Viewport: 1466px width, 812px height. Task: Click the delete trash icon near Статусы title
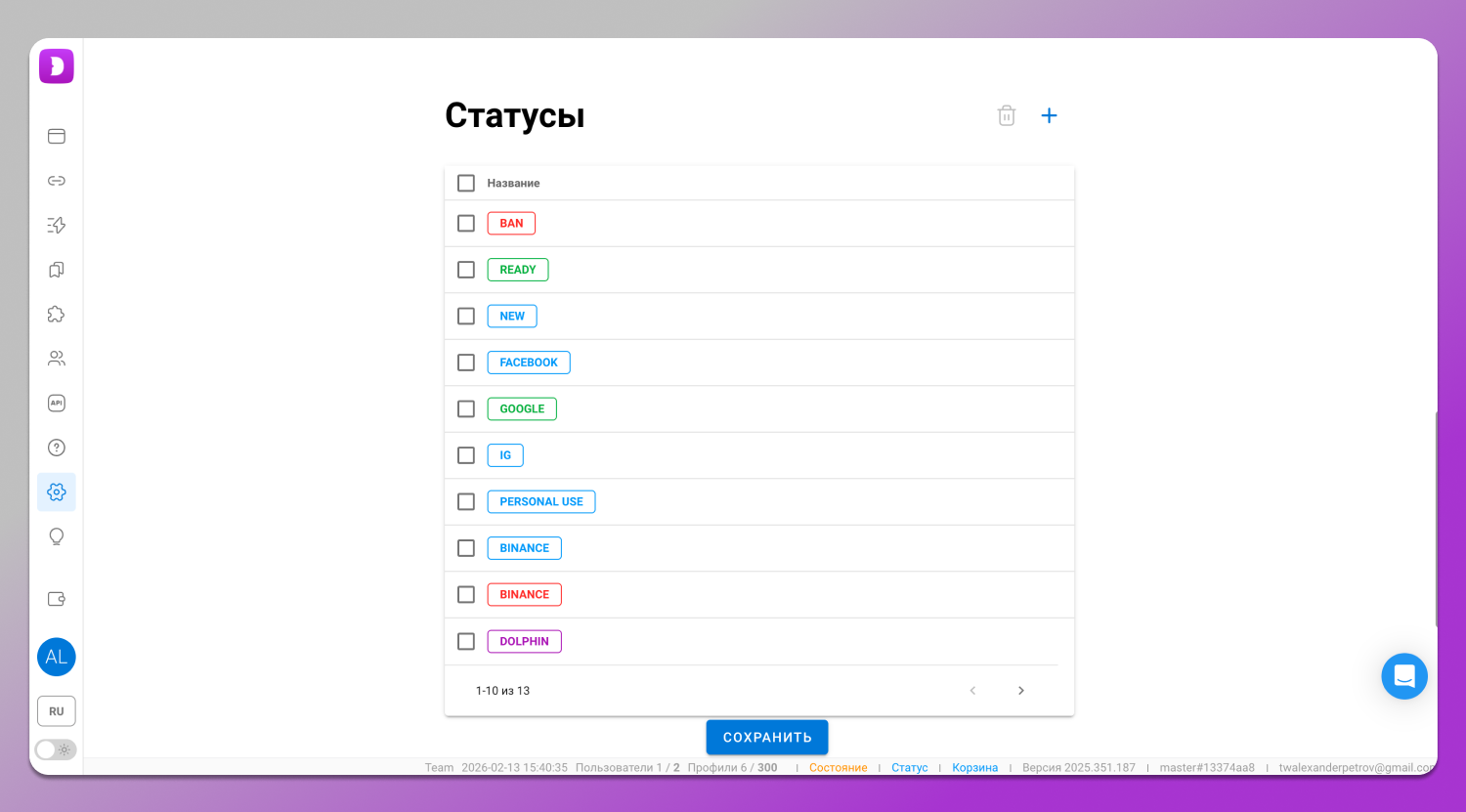click(x=1006, y=115)
